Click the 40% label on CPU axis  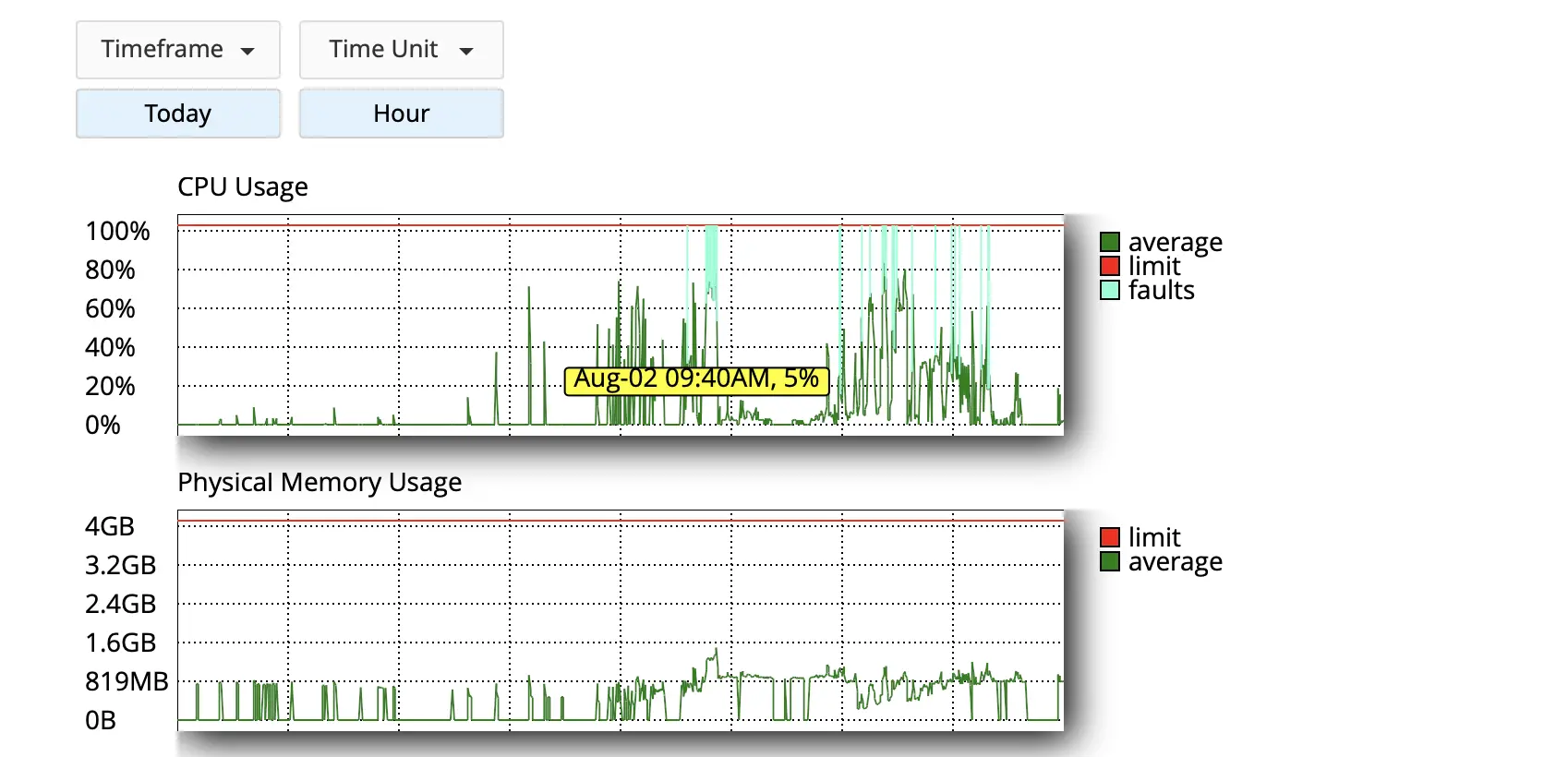coord(110,347)
